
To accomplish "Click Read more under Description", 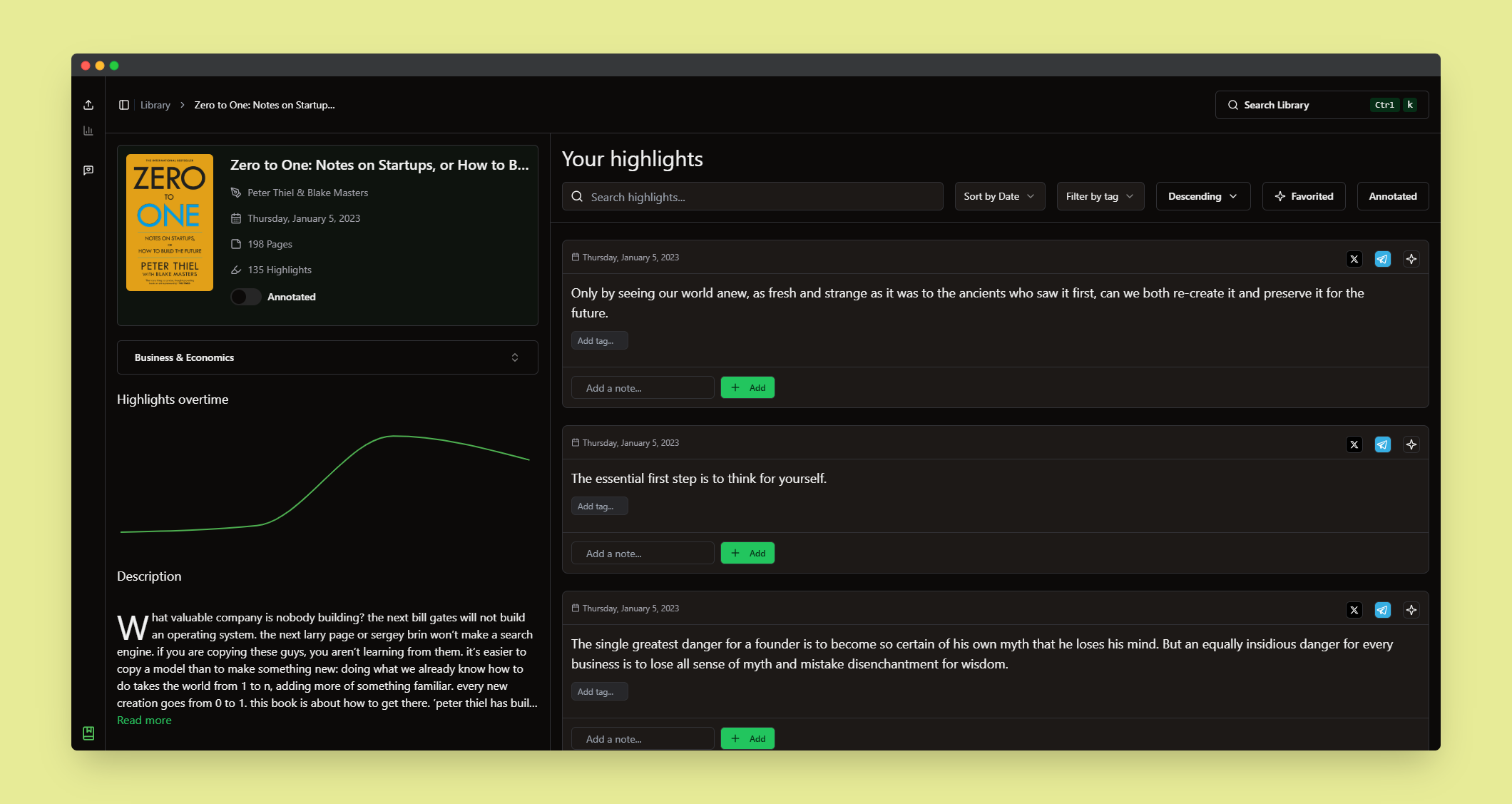I will [144, 721].
